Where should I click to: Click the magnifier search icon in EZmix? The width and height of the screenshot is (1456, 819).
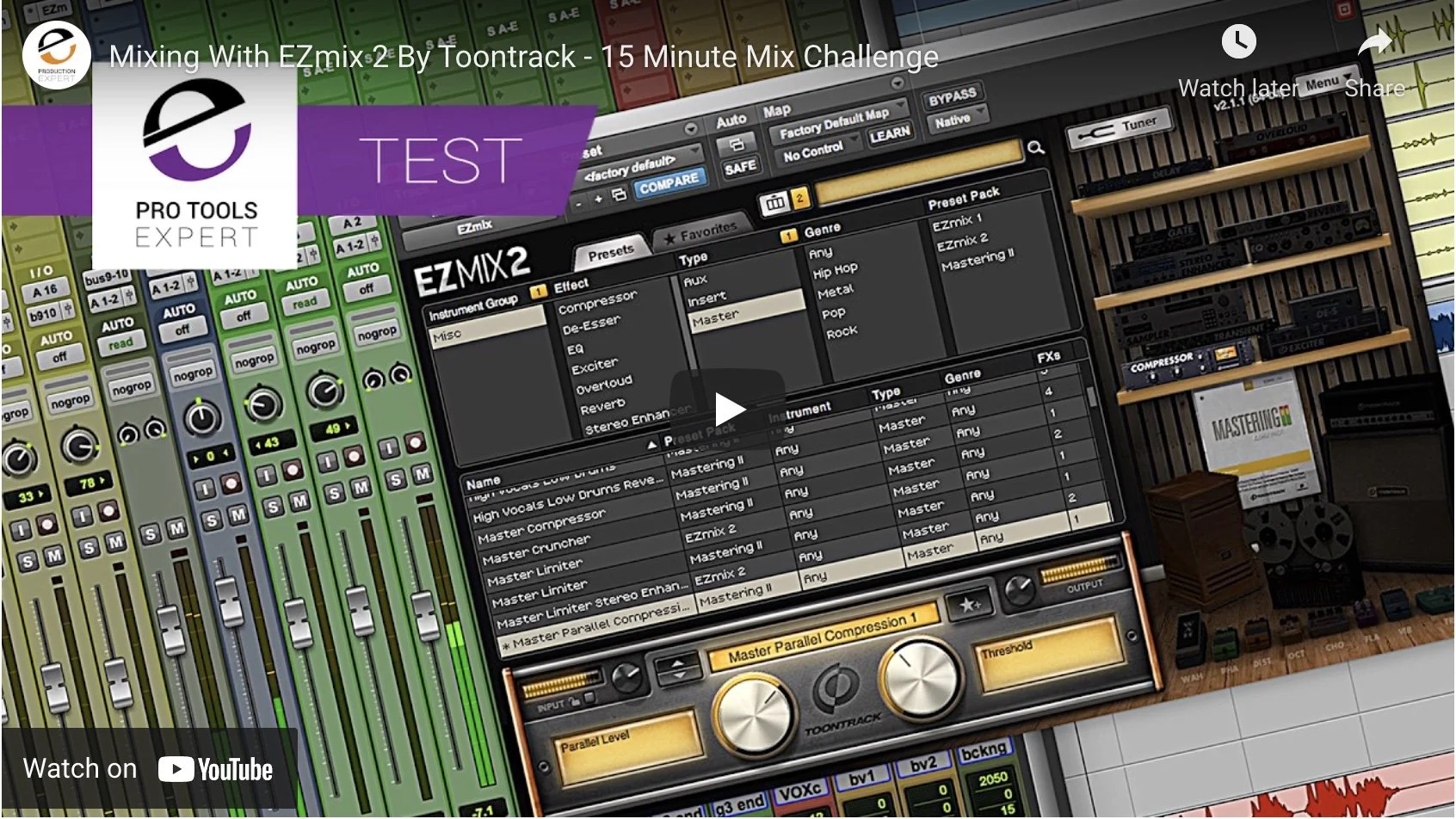(1035, 148)
